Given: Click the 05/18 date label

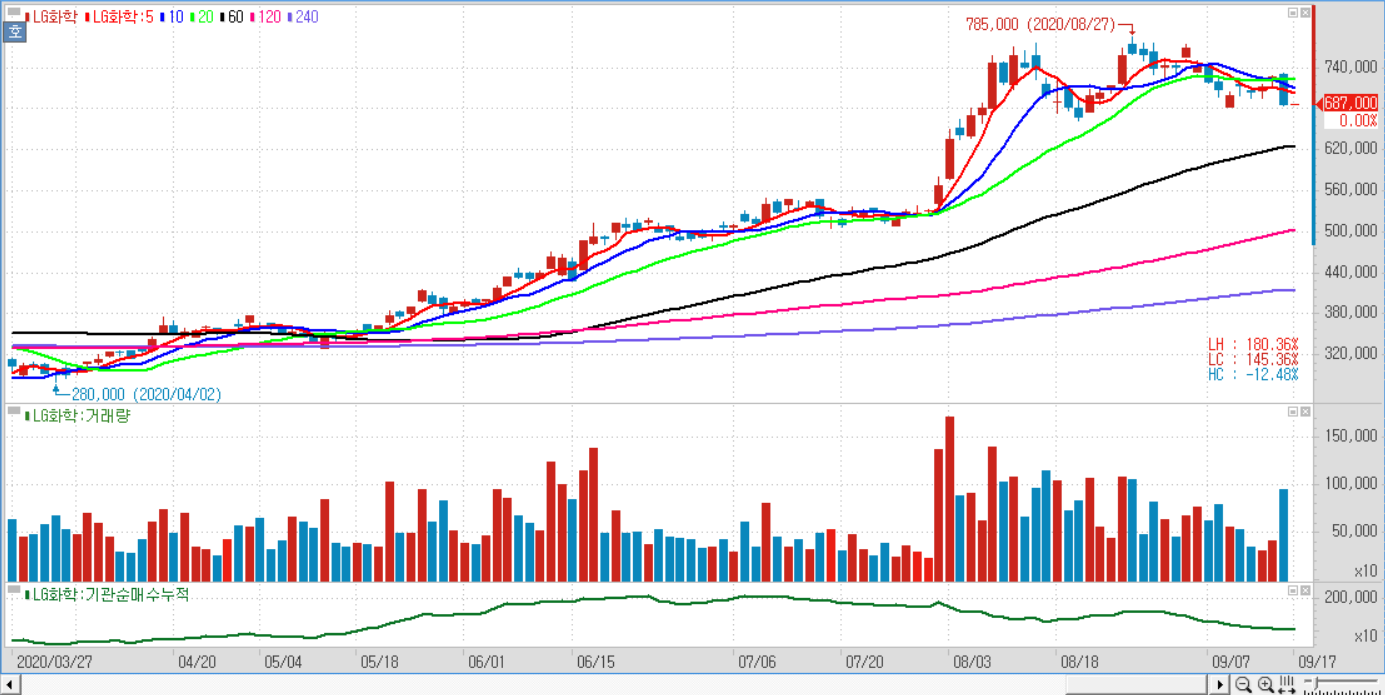Looking at the screenshot, I should point(379,662).
